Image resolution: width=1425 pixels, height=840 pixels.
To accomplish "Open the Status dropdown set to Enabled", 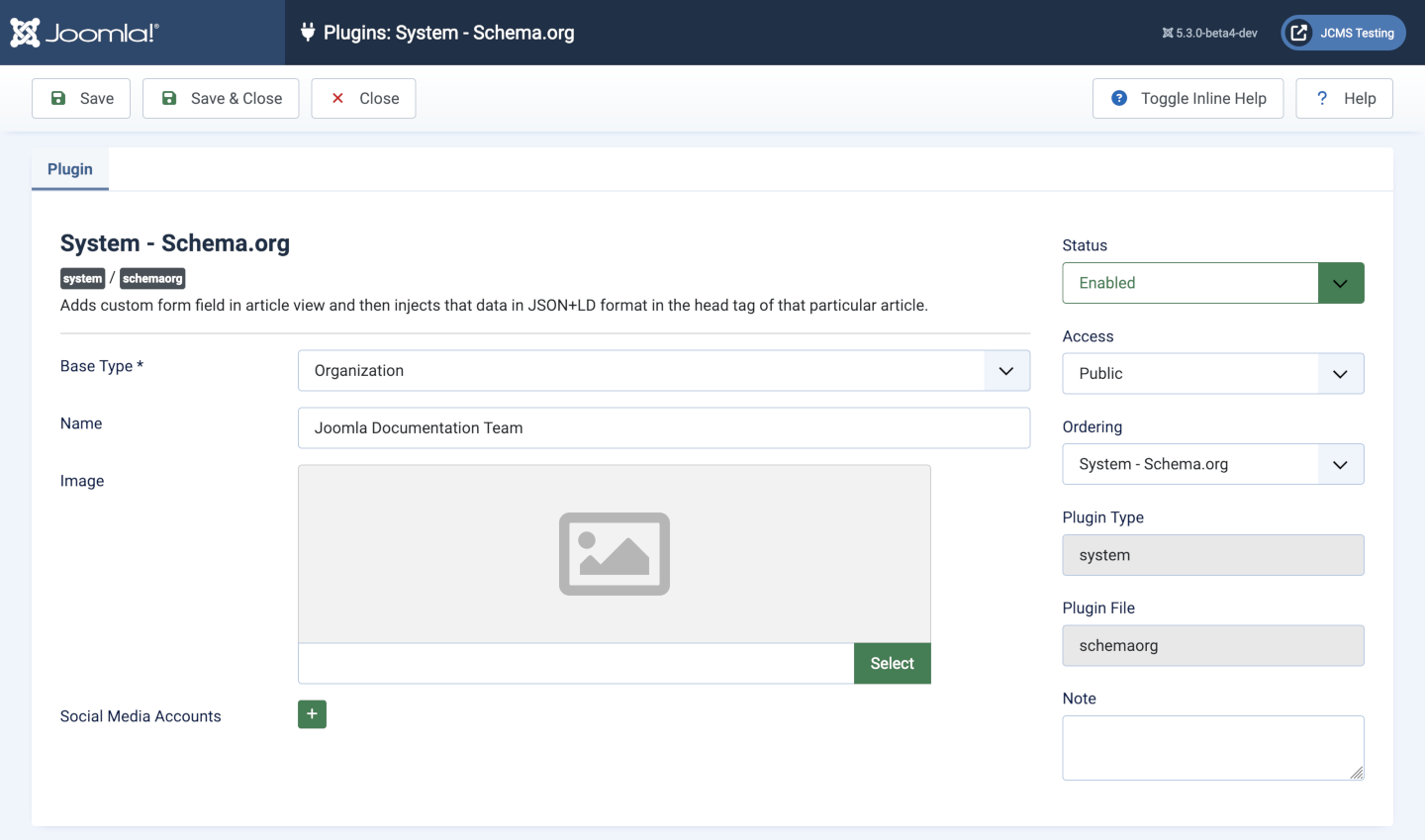I will [1213, 283].
